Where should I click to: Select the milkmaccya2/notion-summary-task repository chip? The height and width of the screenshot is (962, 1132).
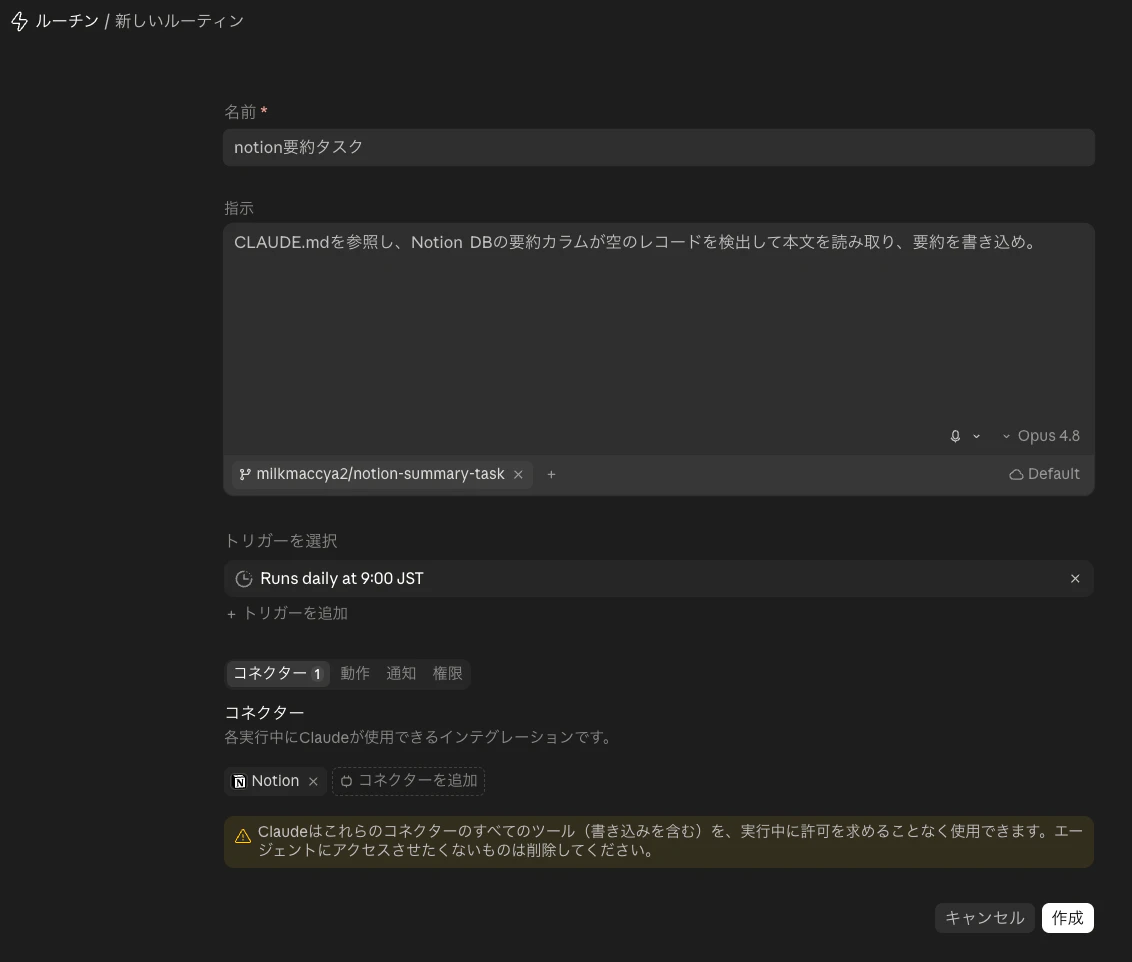380,474
